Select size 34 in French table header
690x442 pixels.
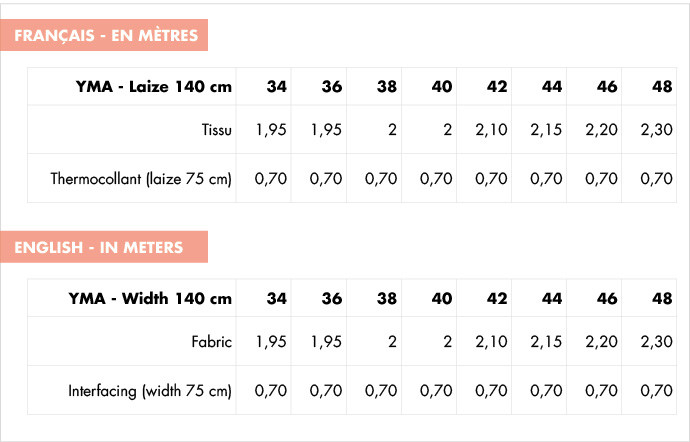point(276,86)
